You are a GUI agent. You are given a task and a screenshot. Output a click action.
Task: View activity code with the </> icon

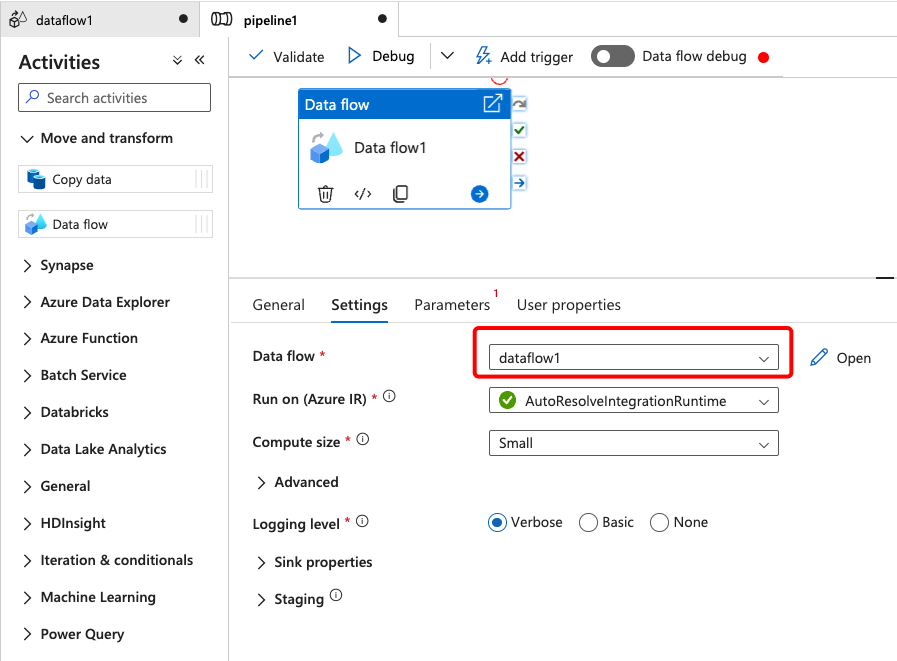click(x=363, y=194)
